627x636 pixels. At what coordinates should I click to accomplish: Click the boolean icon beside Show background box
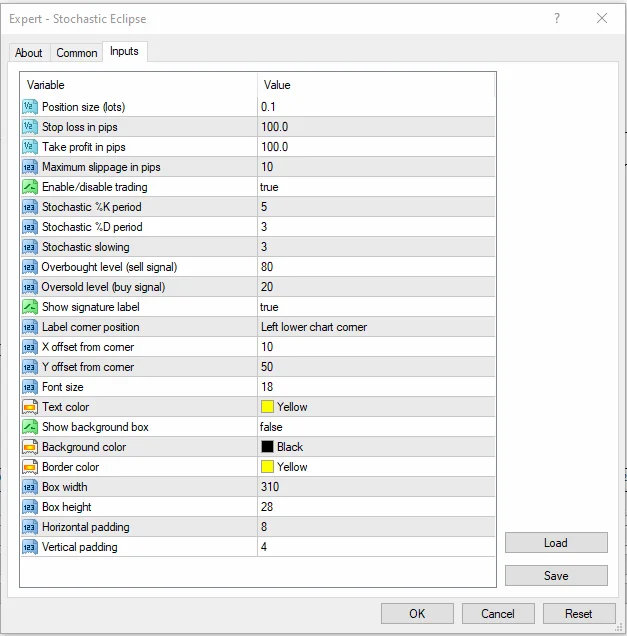[30, 427]
